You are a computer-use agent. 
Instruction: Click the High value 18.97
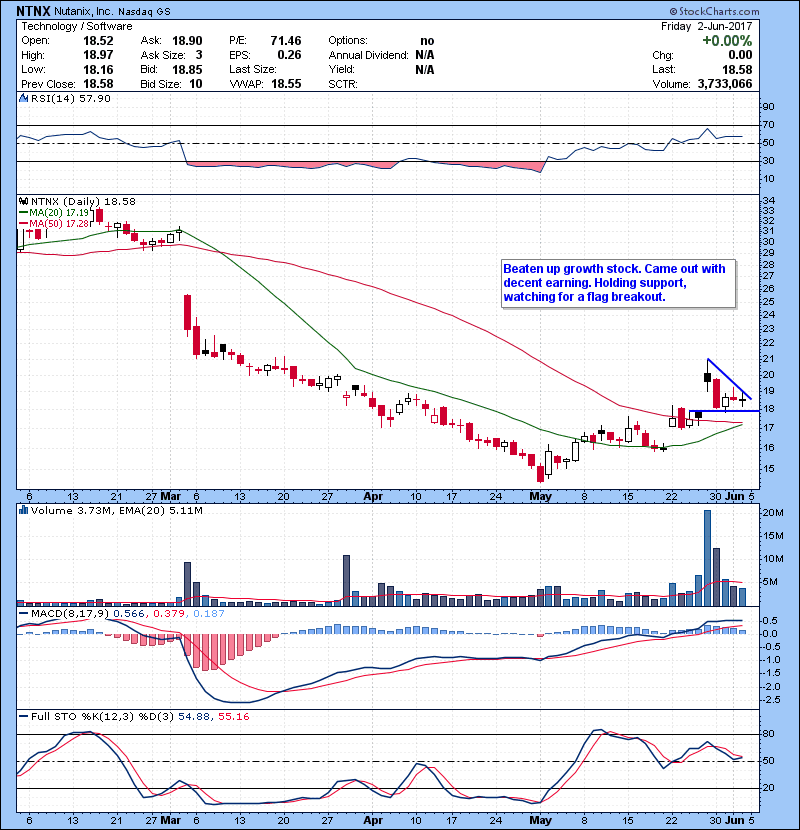98,55
